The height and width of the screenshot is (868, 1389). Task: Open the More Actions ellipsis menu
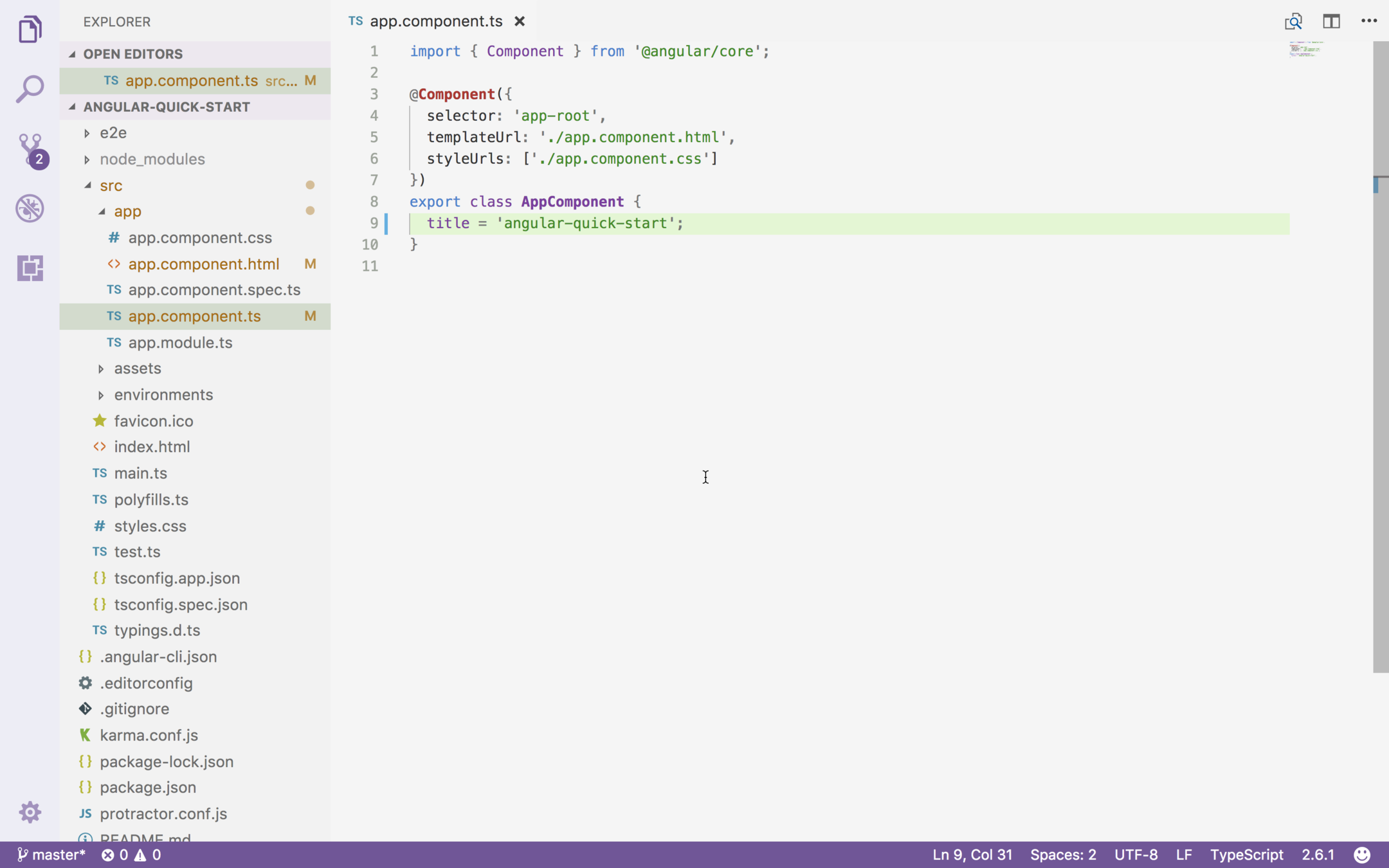(1369, 21)
